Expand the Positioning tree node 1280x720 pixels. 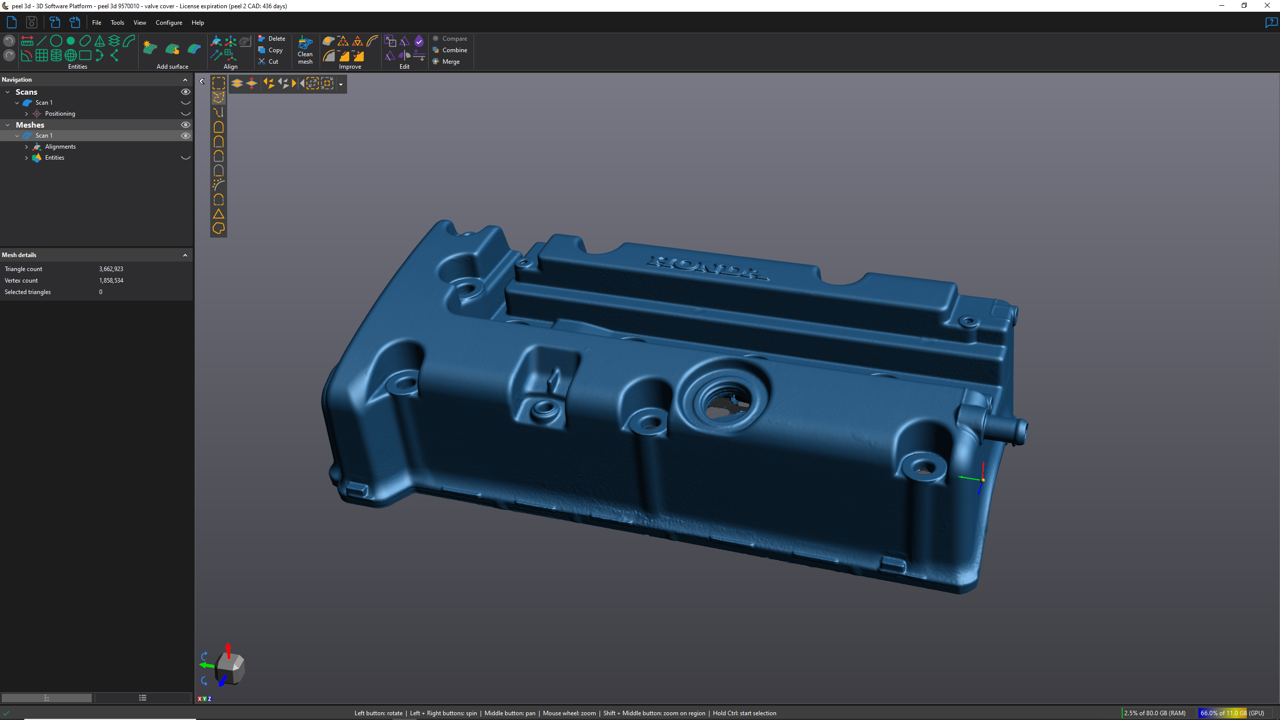point(27,114)
